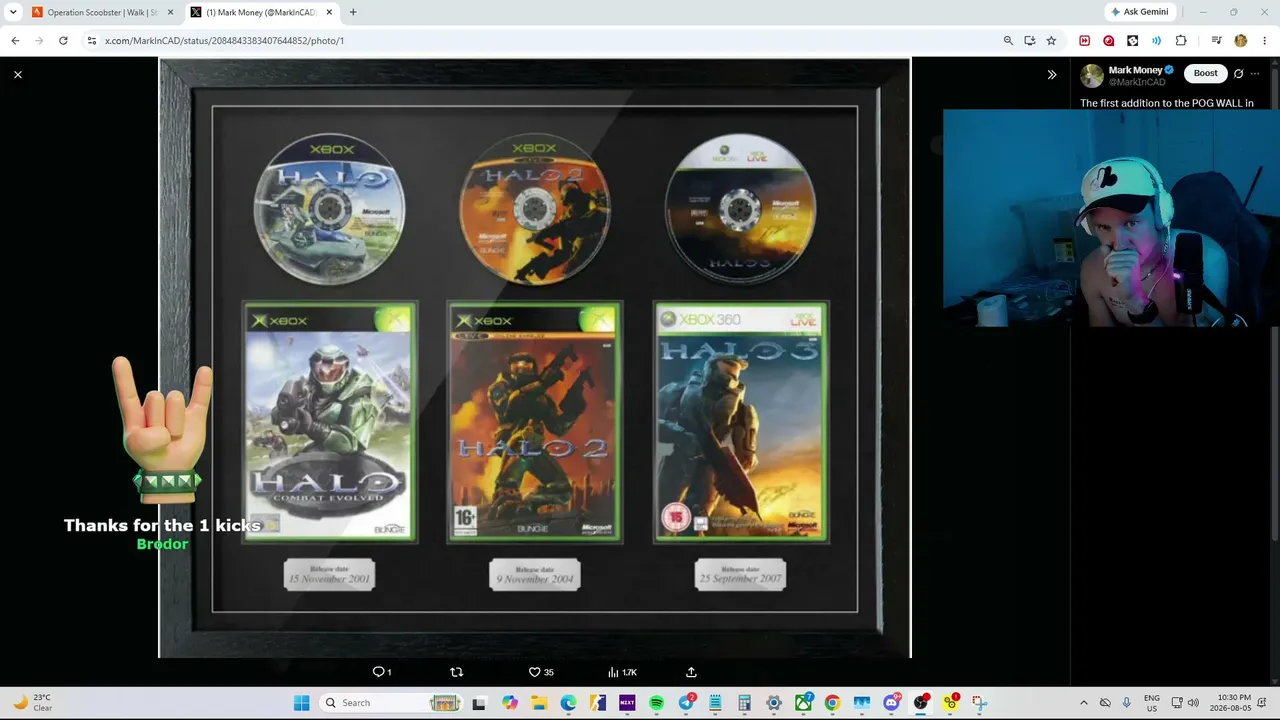Viewport: 1280px width, 720px height.
Task: Close the photo viewer with the X
Action: [x=18, y=74]
